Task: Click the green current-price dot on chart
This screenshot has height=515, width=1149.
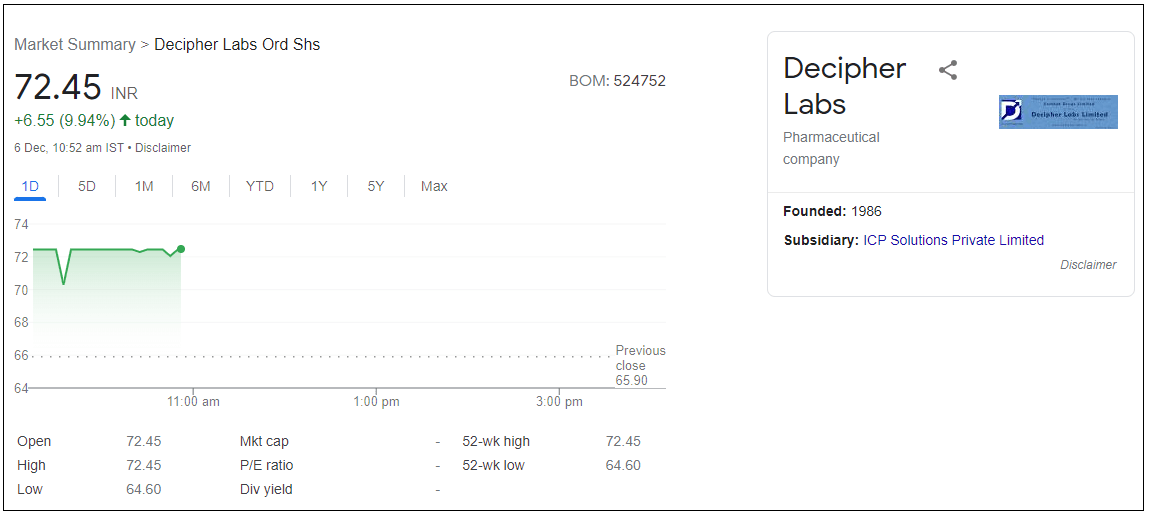Action: (181, 249)
